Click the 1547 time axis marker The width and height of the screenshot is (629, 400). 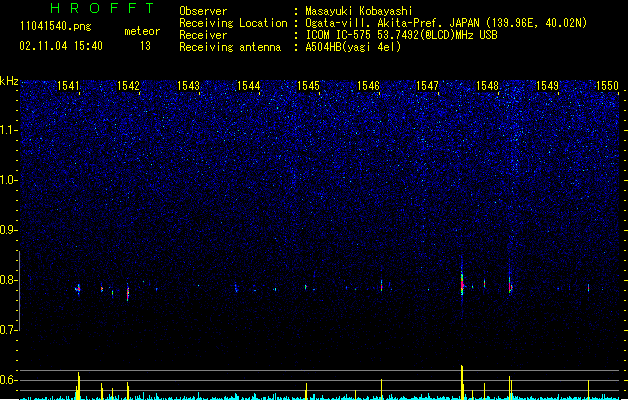[x=428, y=86]
